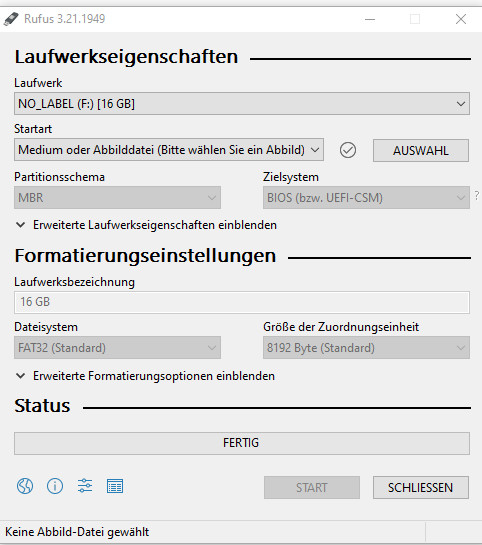This screenshot has width=482, height=545.
Task: Open the Zielsystem BIOS dropdown
Action: (366, 197)
